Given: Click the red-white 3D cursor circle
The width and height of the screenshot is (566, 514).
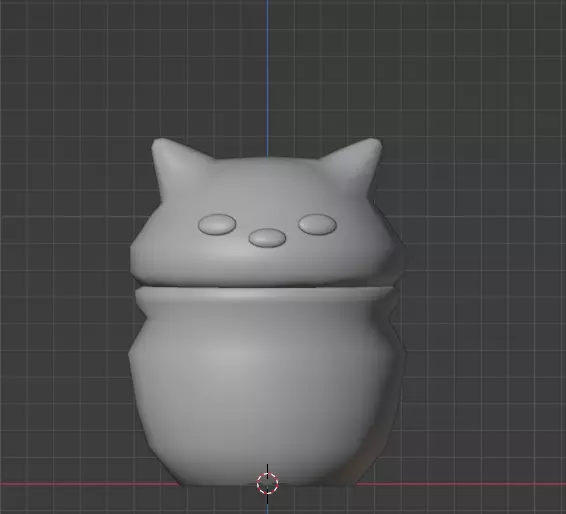Looking at the screenshot, I should point(267,483).
